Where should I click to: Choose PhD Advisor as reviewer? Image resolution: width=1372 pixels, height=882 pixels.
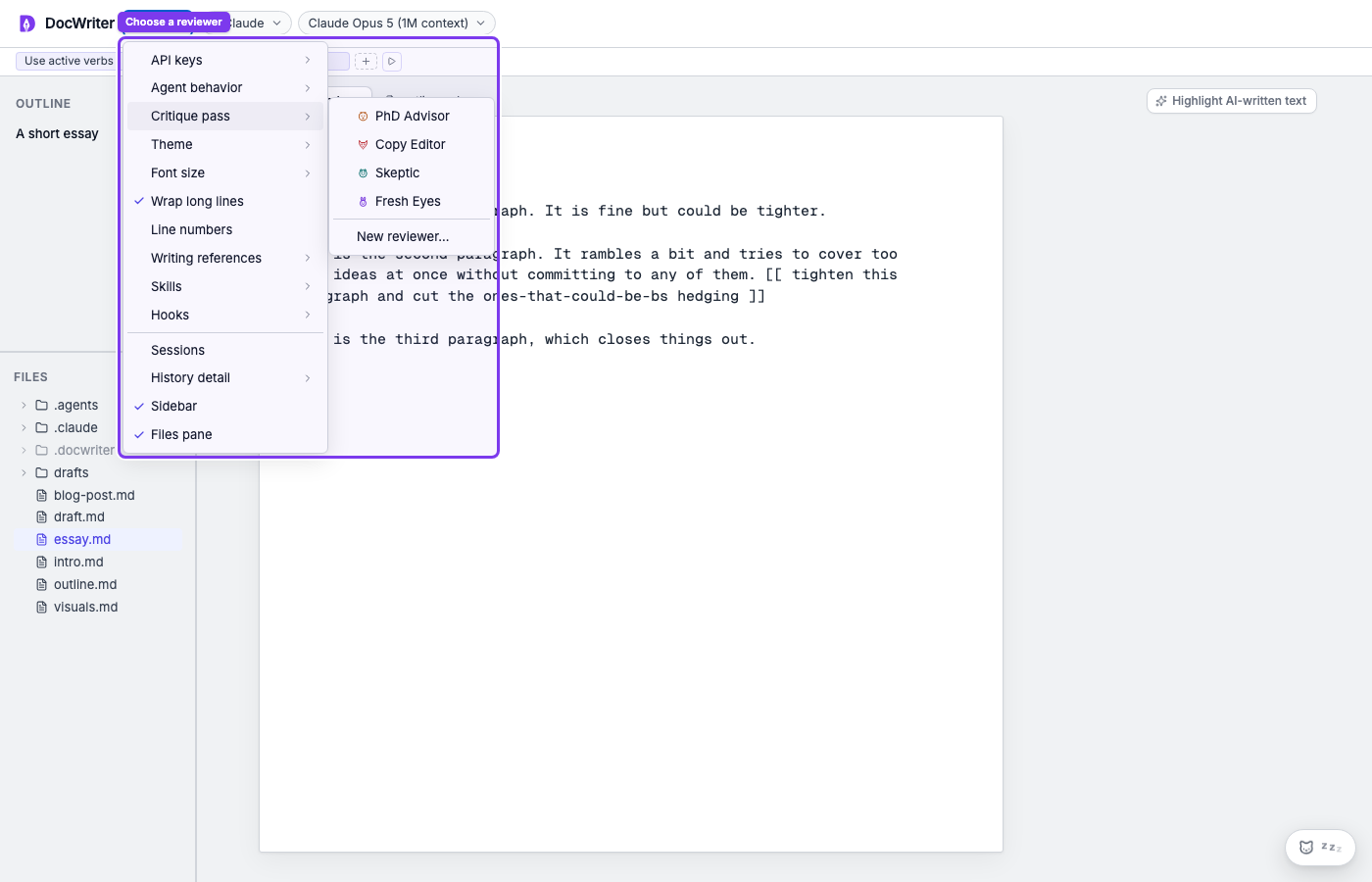412,116
